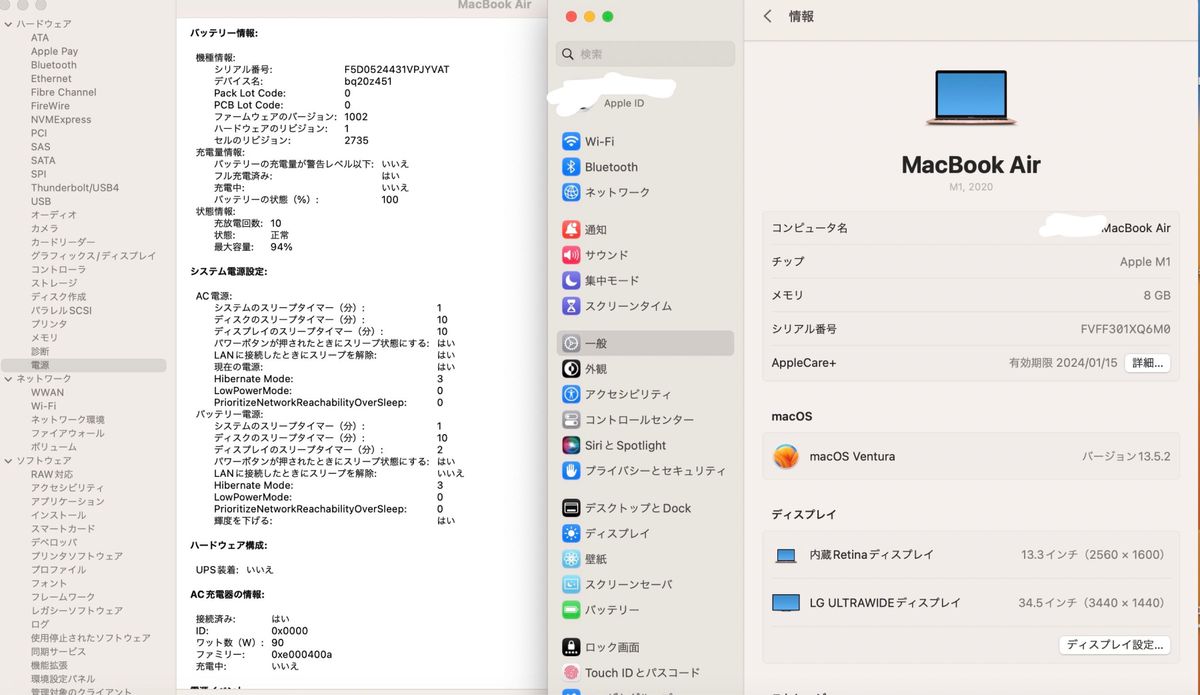The width and height of the screenshot is (1200, 695).
Task: Open the 通知 bell icon in System Settings
Action: (571, 230)
